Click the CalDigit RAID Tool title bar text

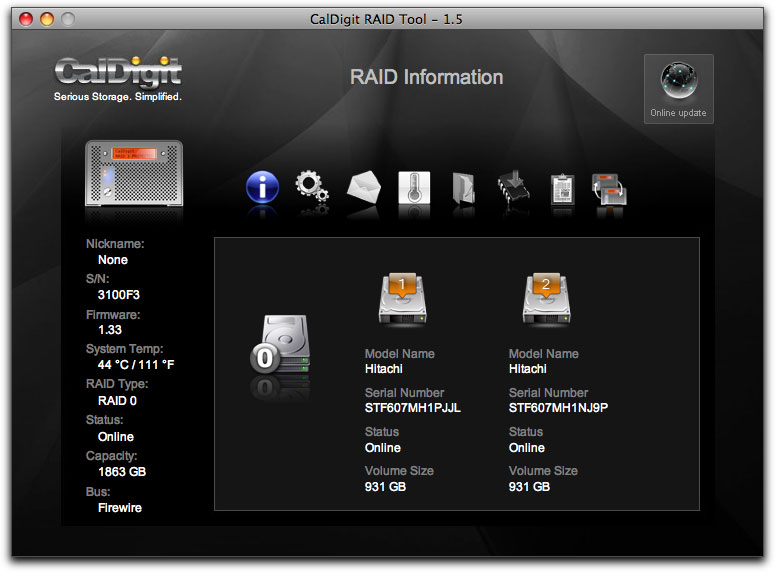[386, 19]
